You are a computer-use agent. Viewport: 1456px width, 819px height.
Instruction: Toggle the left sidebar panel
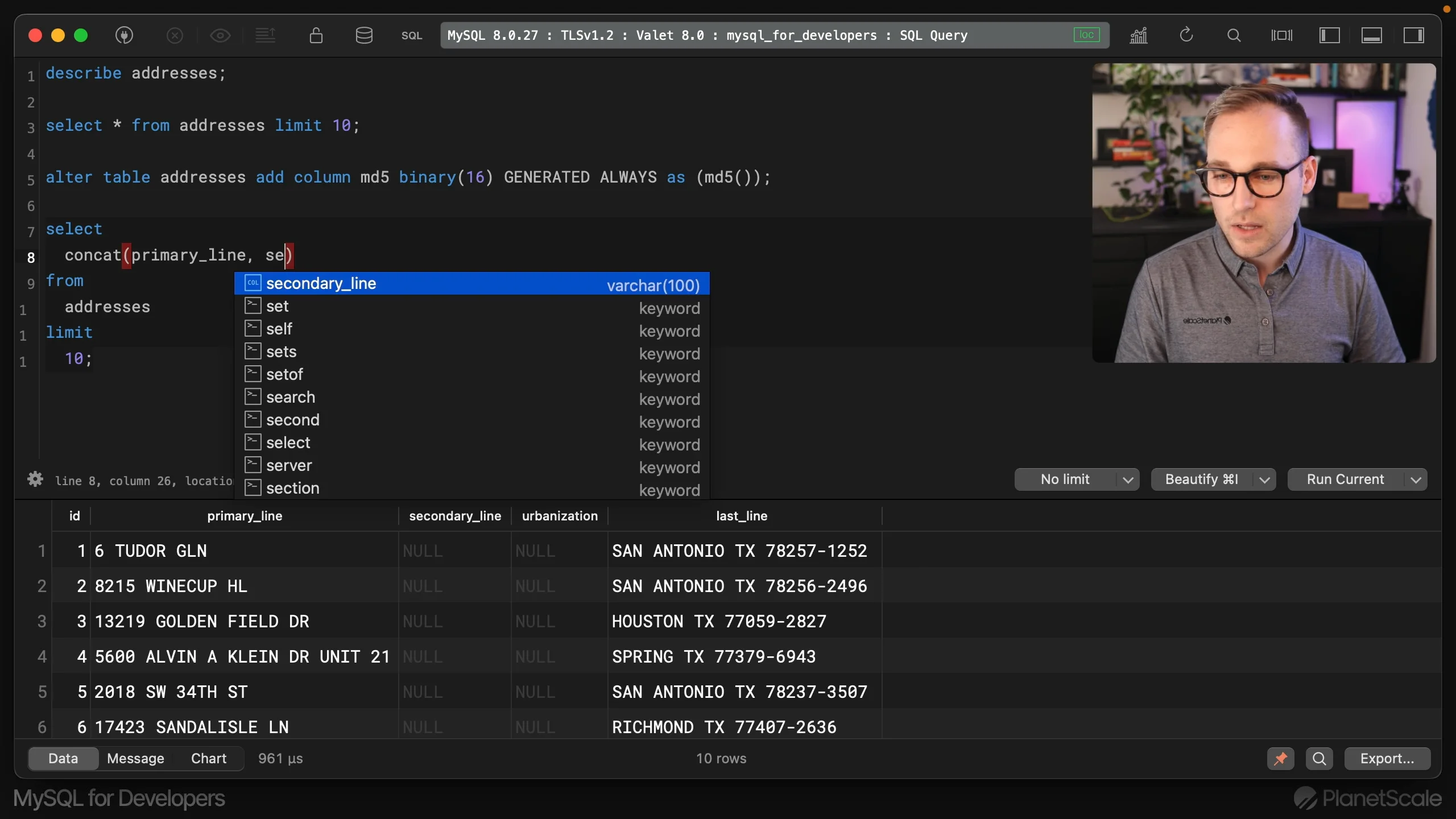[1329, 35]
